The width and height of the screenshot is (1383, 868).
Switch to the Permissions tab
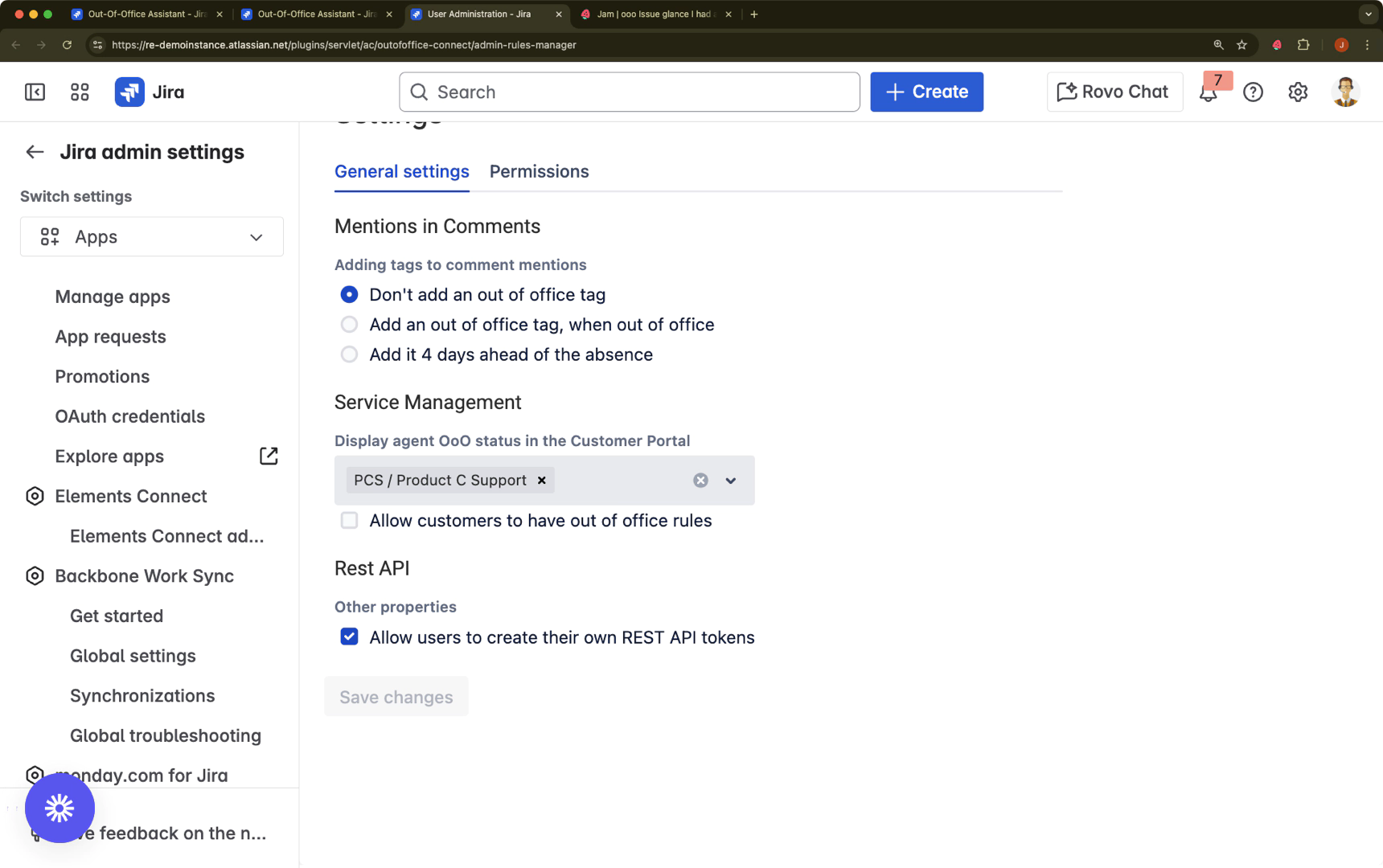tap(539, 172)
